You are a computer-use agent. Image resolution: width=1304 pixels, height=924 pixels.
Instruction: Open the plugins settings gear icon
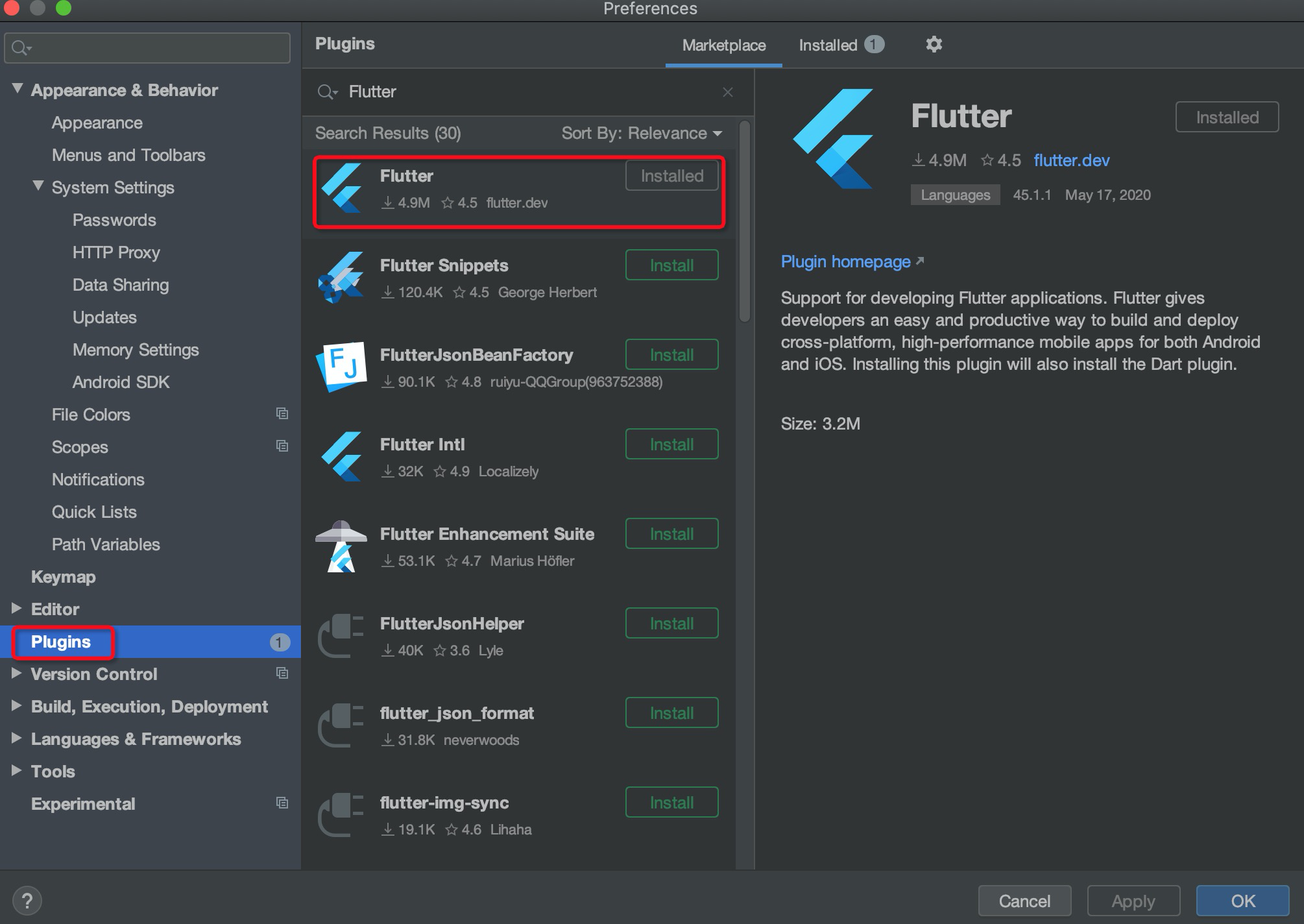[934, 45]
